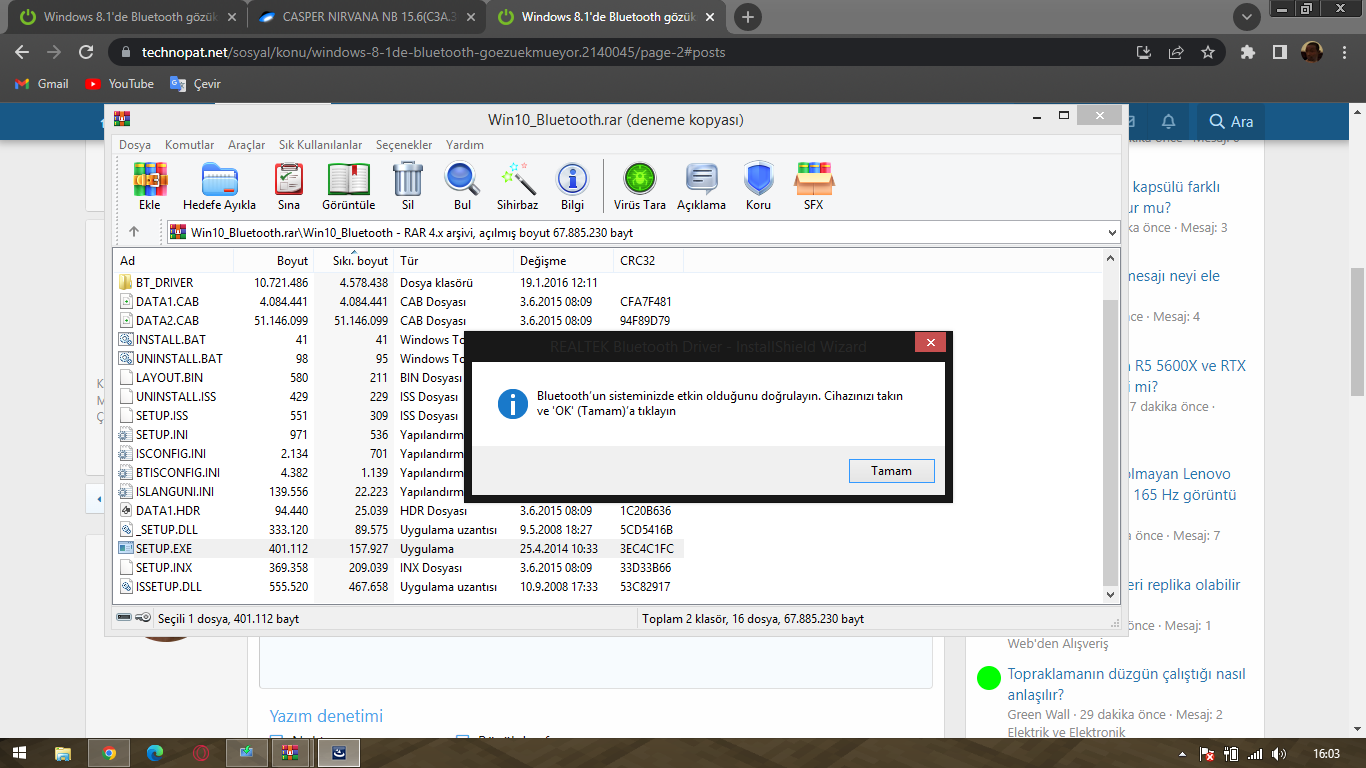
Task: Open the Komutlar menu
Action: tap(190, 145)
